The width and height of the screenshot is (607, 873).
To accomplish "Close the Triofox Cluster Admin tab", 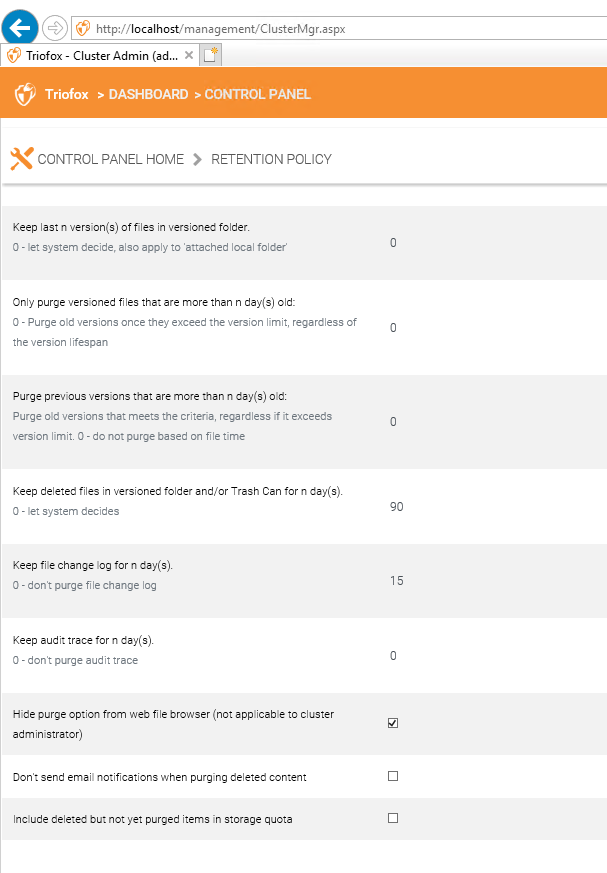I will coord(189,55).
